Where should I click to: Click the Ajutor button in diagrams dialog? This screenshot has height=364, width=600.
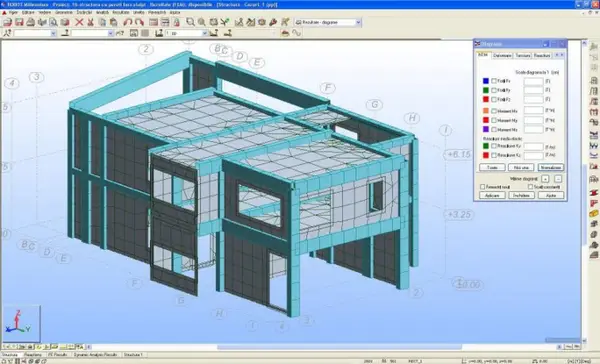(x=551, y=195)
